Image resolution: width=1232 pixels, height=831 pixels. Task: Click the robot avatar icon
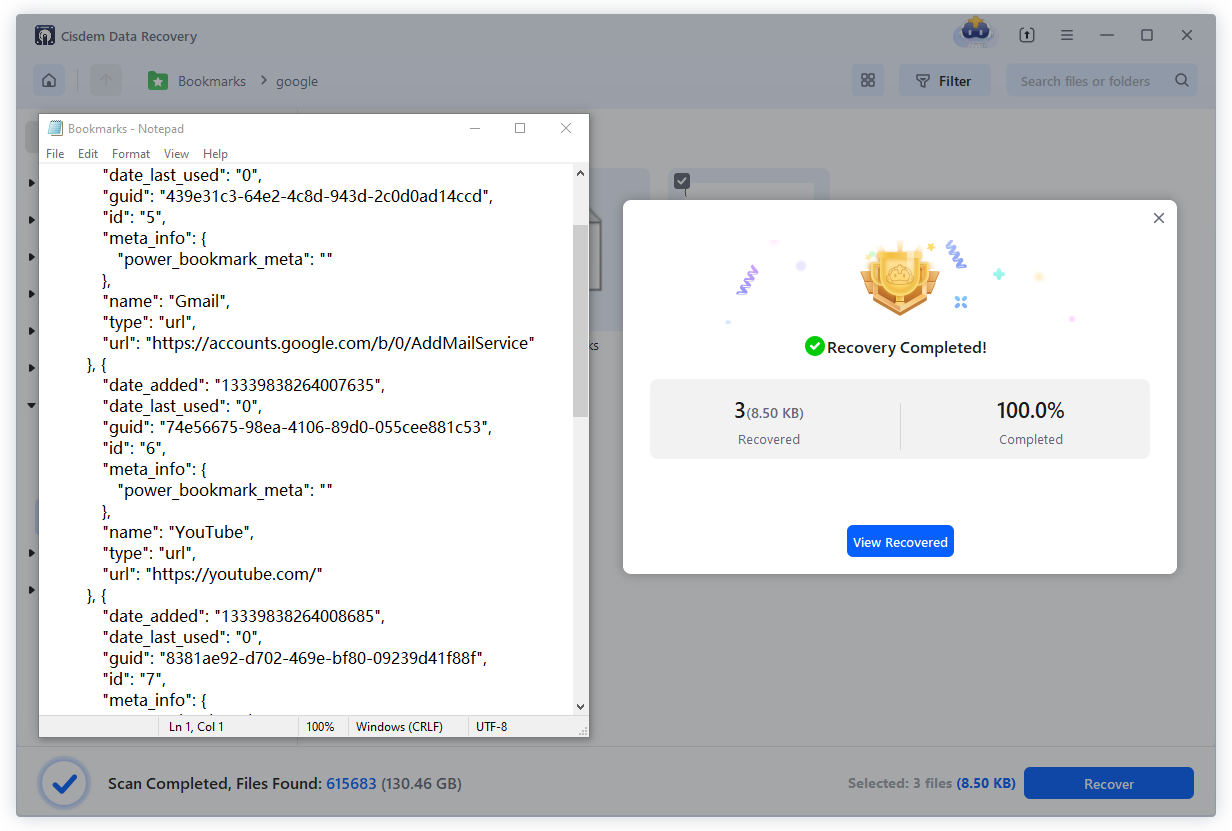pyautogui.click(x=973, y=33)
